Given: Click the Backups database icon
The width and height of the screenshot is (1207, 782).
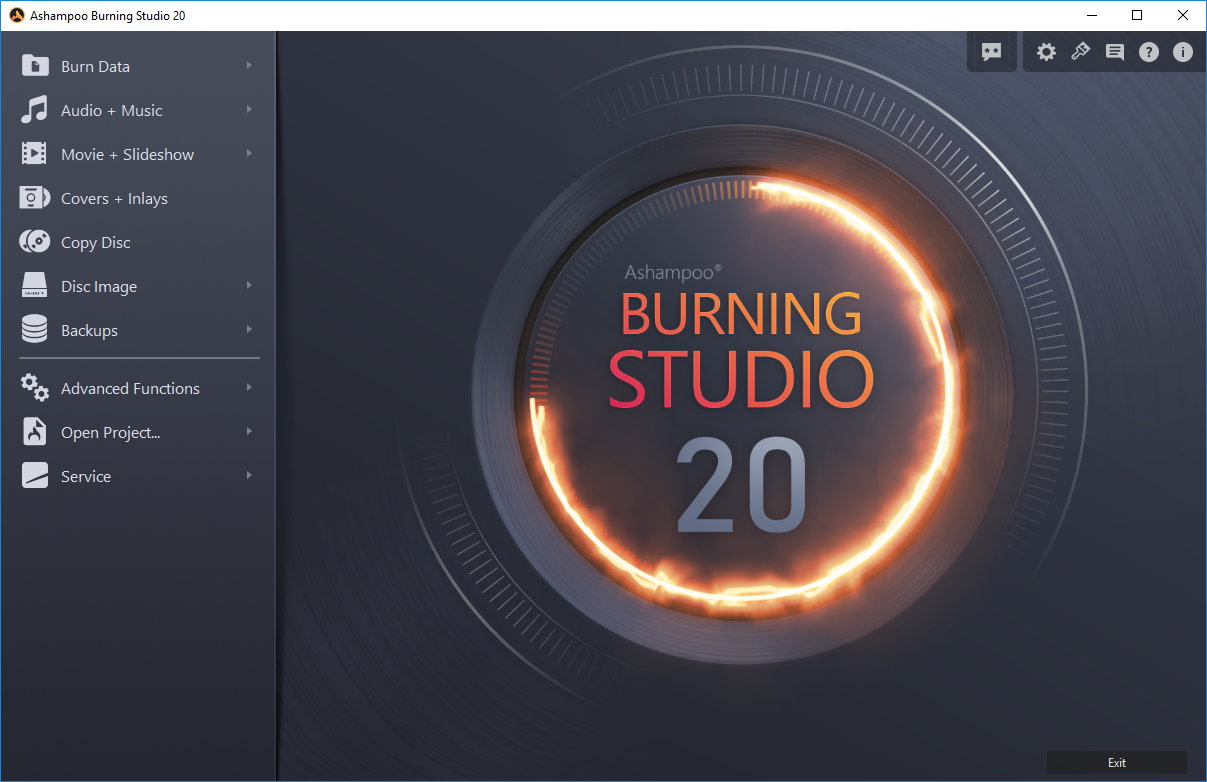Looking at the screenshot, I should (x=35, y=330).
